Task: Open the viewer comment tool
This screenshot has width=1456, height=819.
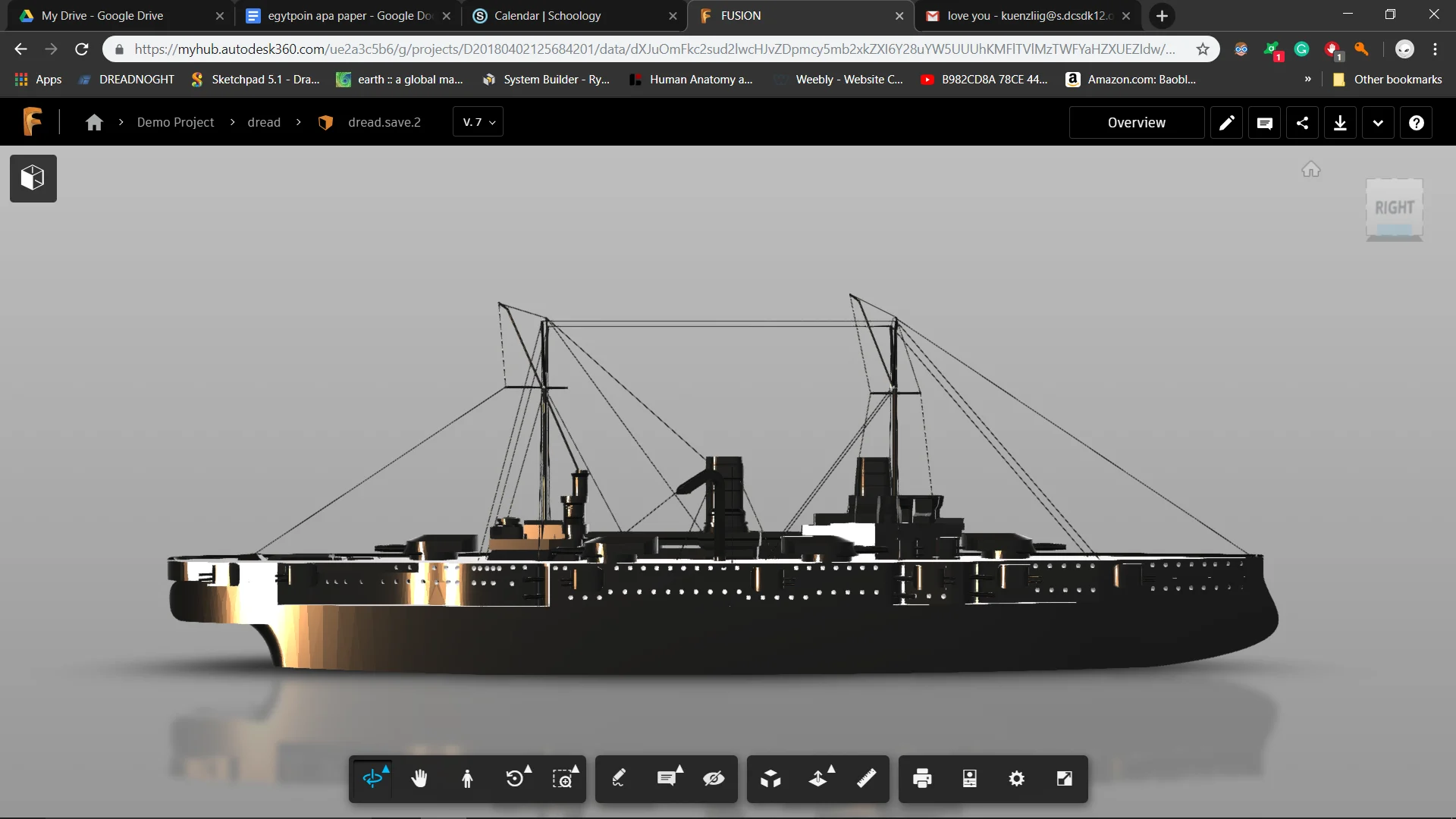Action: pyautogui.click(x=667, y=779)
